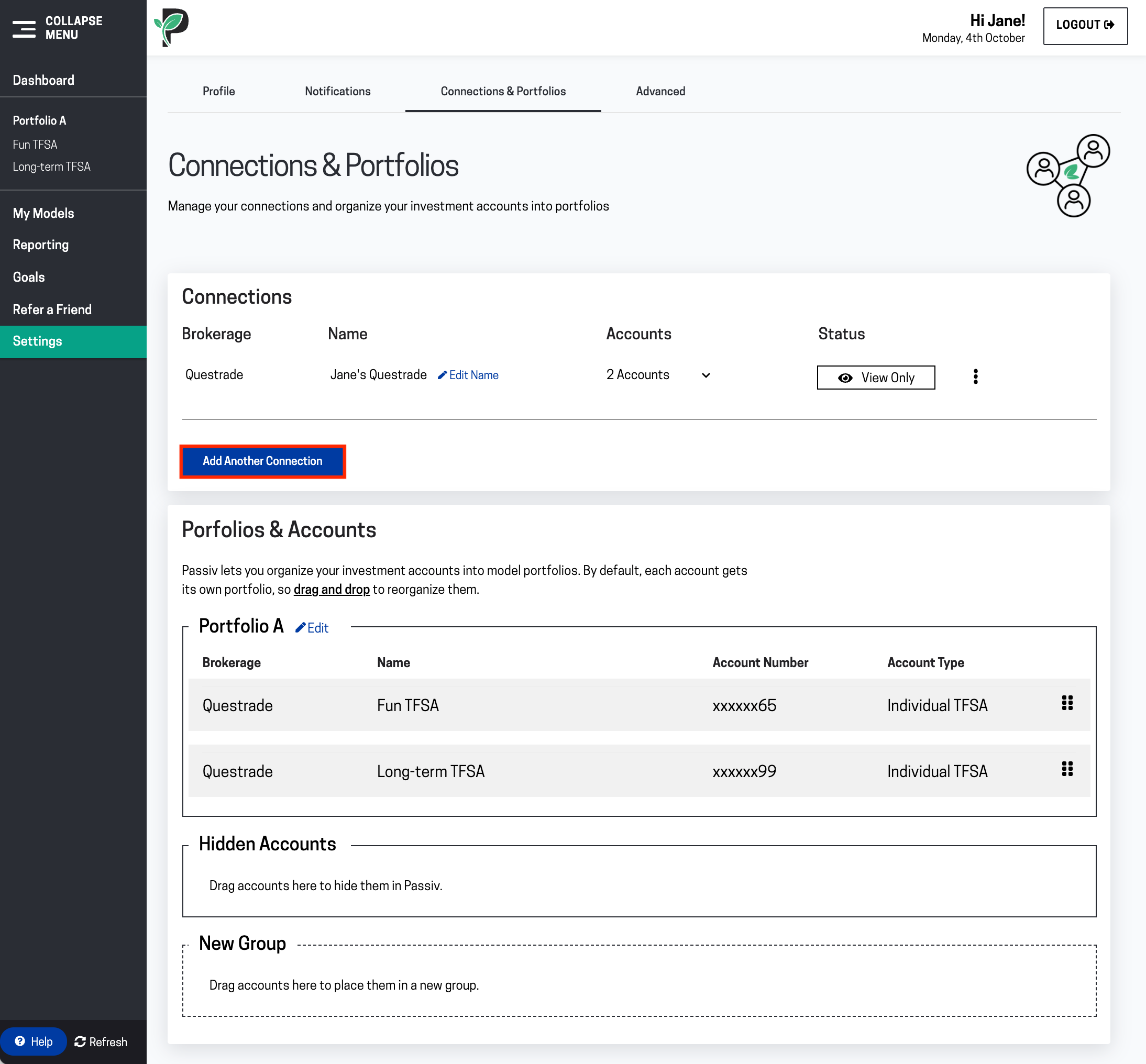
Task: Click the Passiv leaf logo
Action: (172, 28)
